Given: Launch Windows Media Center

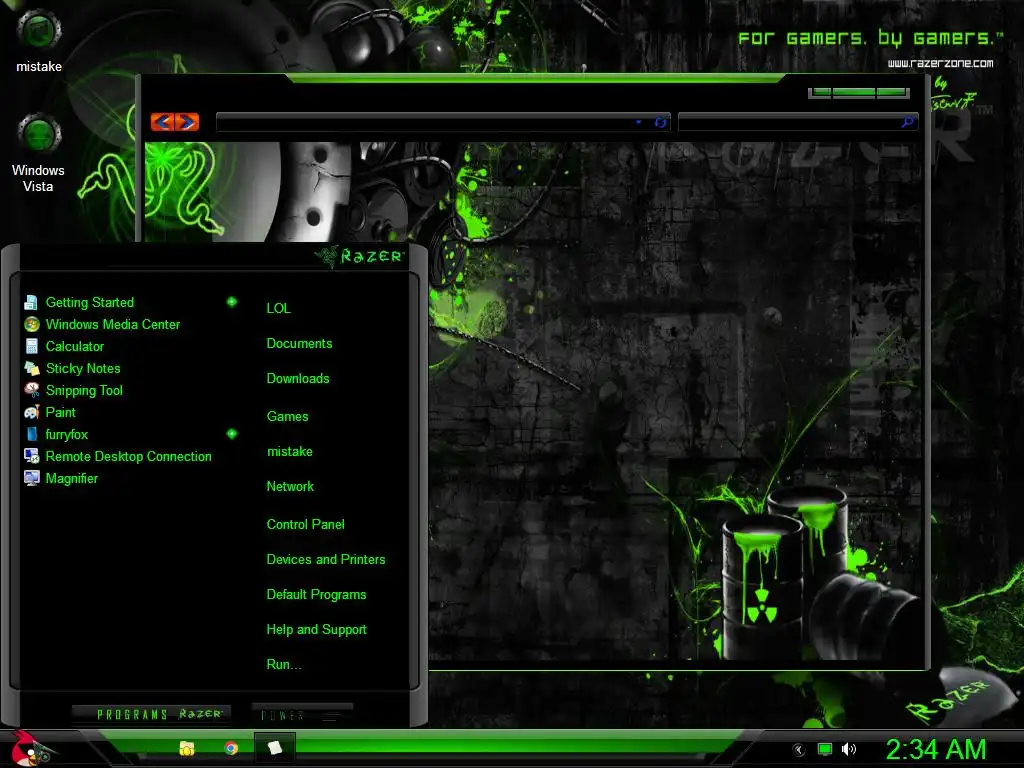Looking at the screenshot, I should pyautogui.click(x=112, y=325).
